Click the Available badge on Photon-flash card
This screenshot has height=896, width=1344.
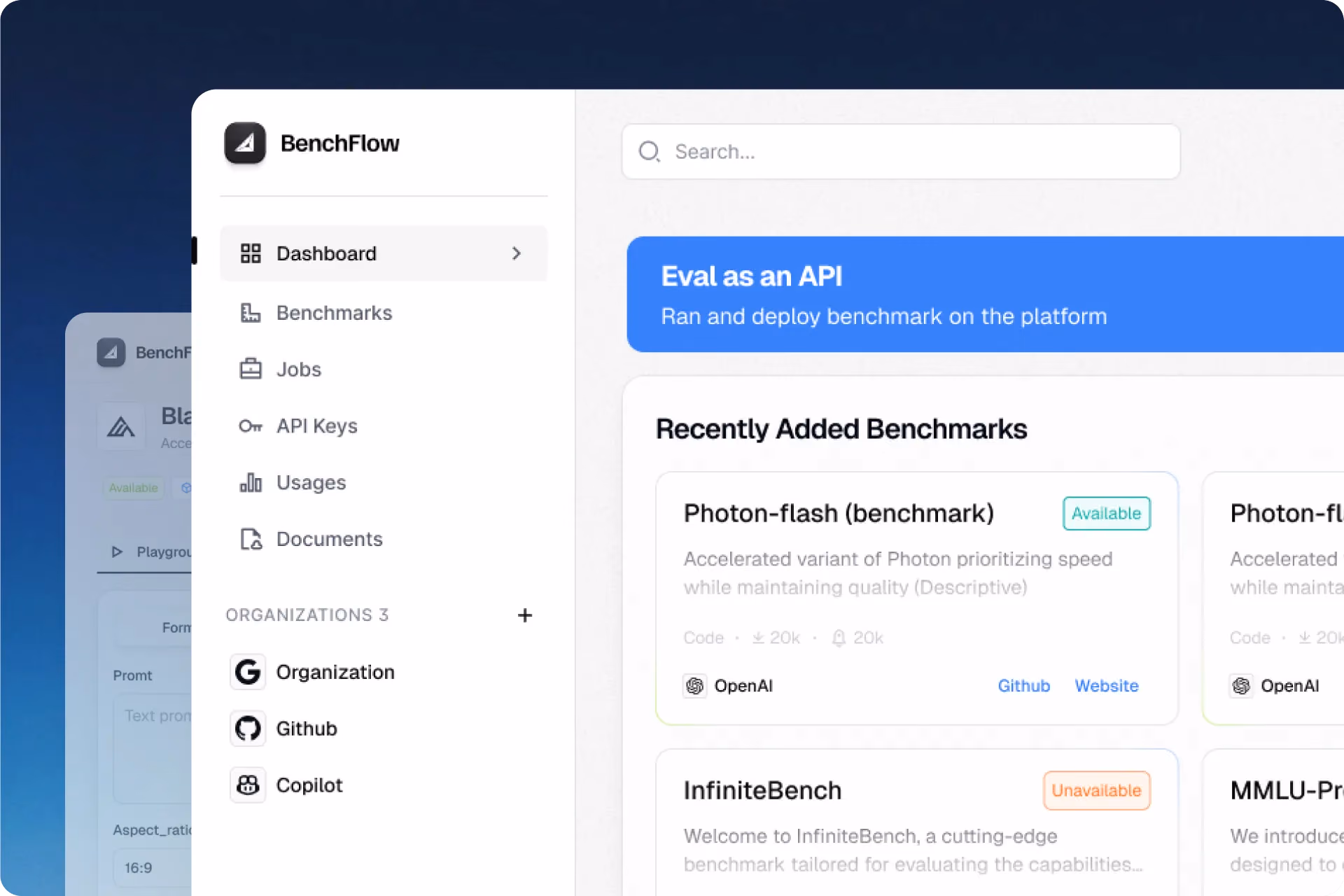[x=1107, y=513]
